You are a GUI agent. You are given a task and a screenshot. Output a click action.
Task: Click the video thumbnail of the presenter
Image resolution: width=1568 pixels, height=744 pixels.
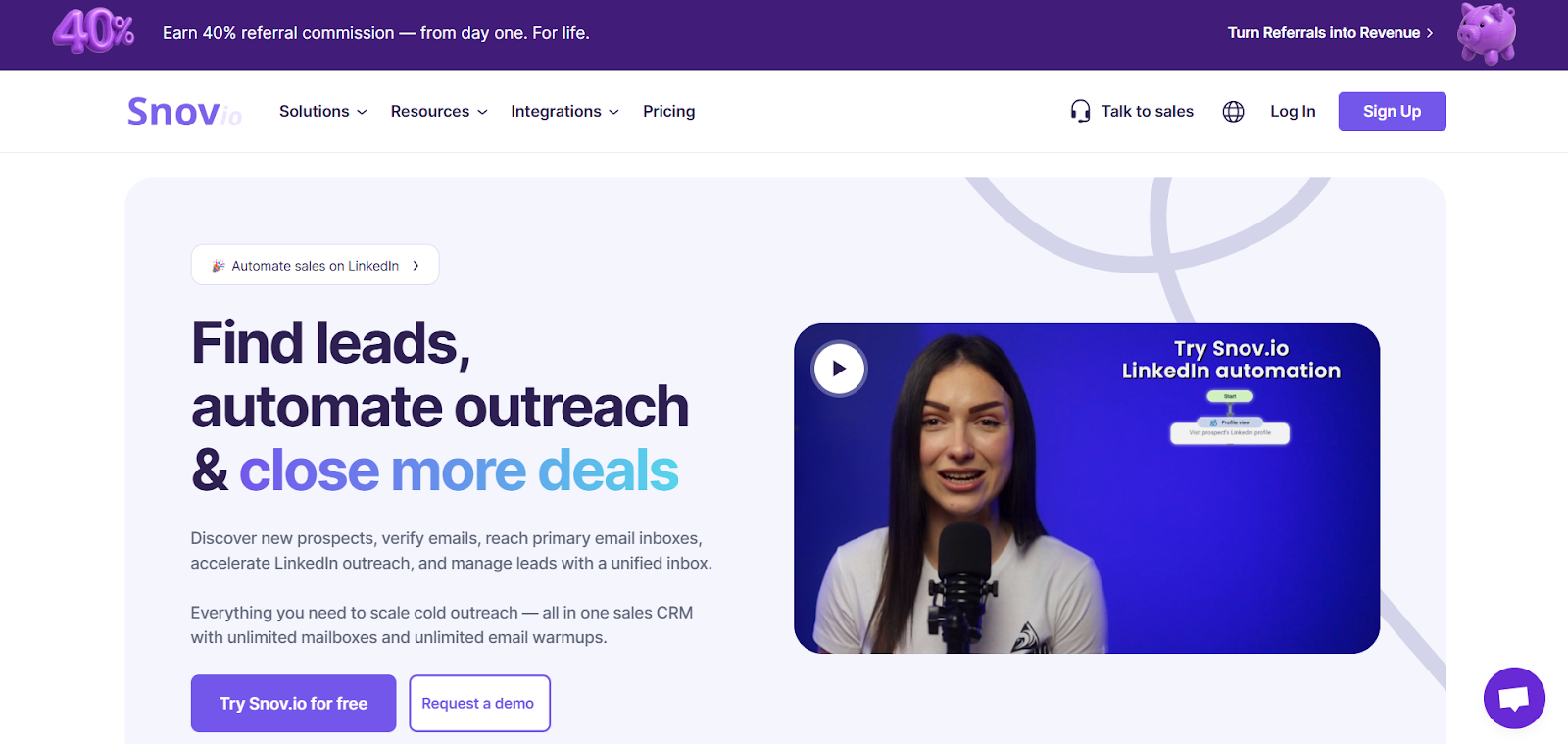[1087, 488]
